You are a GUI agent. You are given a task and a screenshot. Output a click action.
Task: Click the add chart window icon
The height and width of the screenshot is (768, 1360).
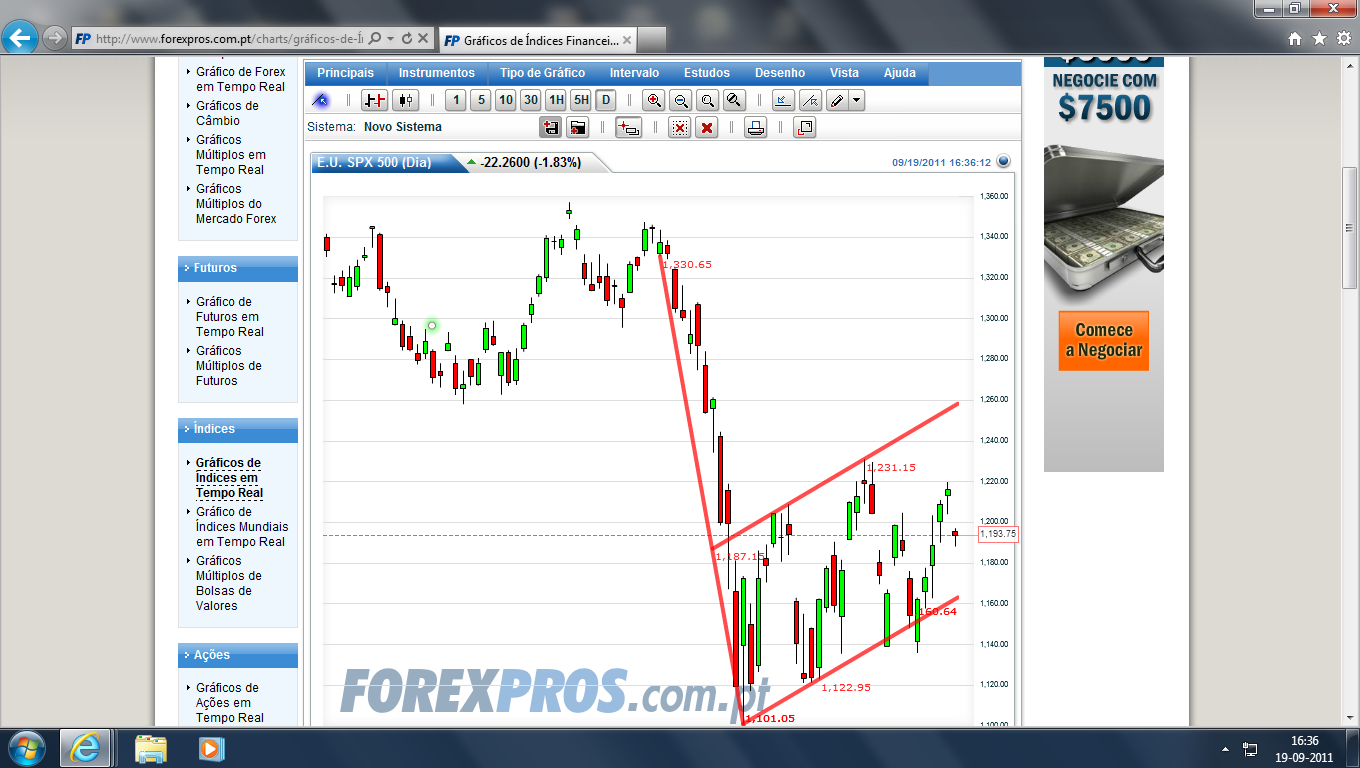(x=629, y=127)
